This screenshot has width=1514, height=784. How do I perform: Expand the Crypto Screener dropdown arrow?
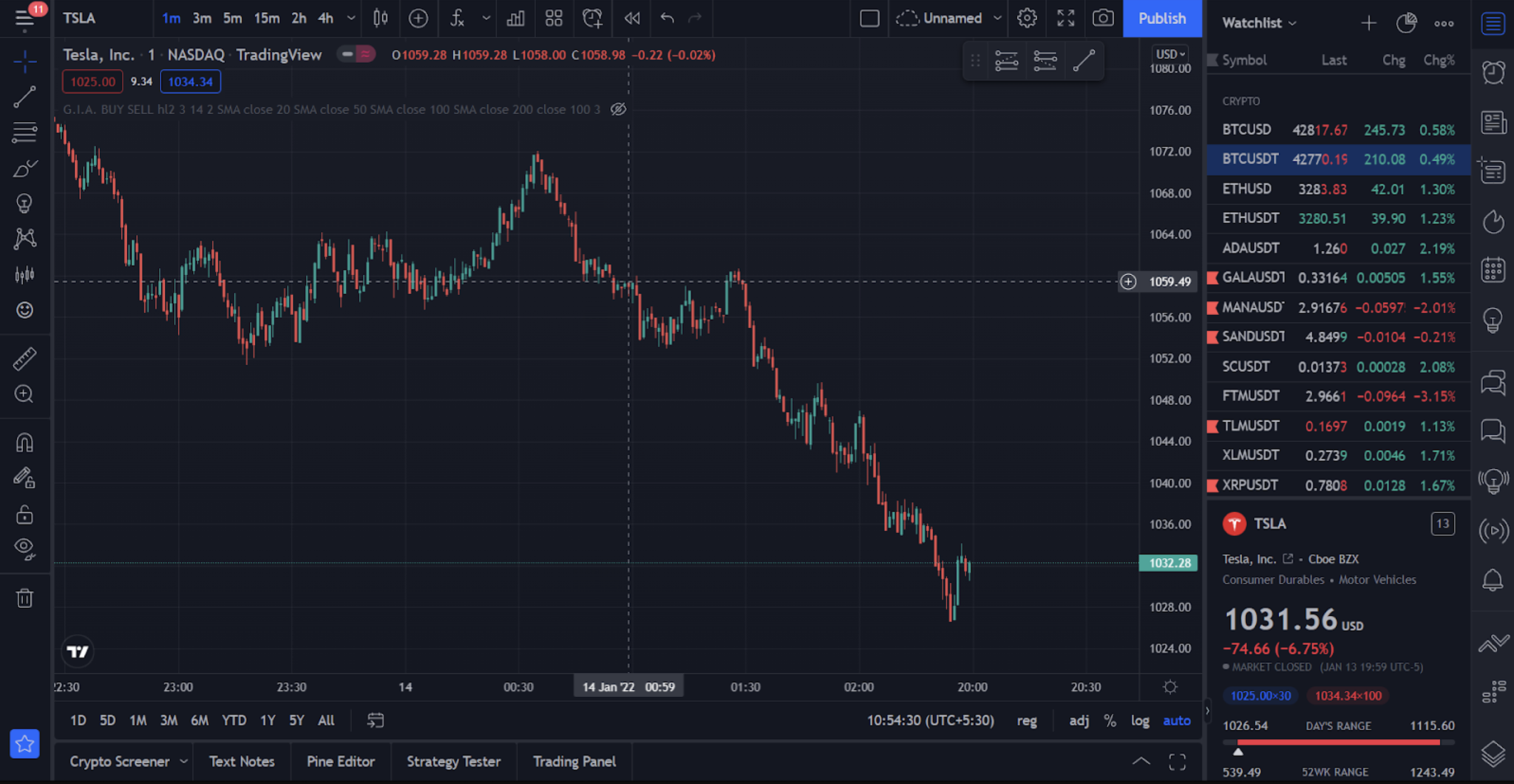183,761
